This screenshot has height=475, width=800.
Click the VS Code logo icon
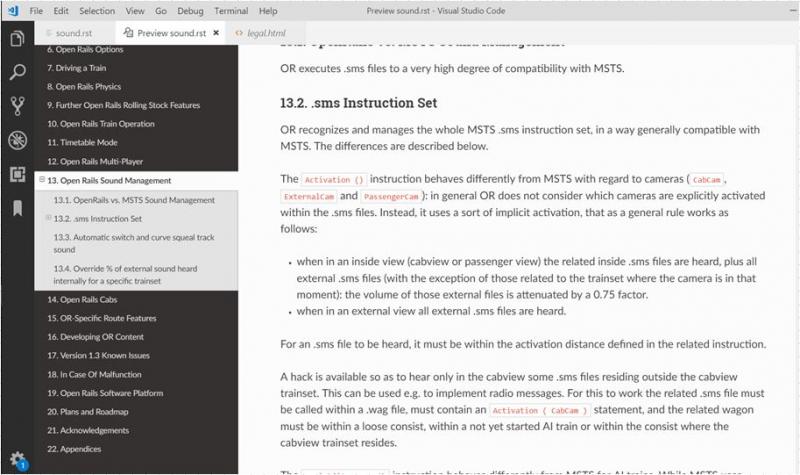[13, 10]
